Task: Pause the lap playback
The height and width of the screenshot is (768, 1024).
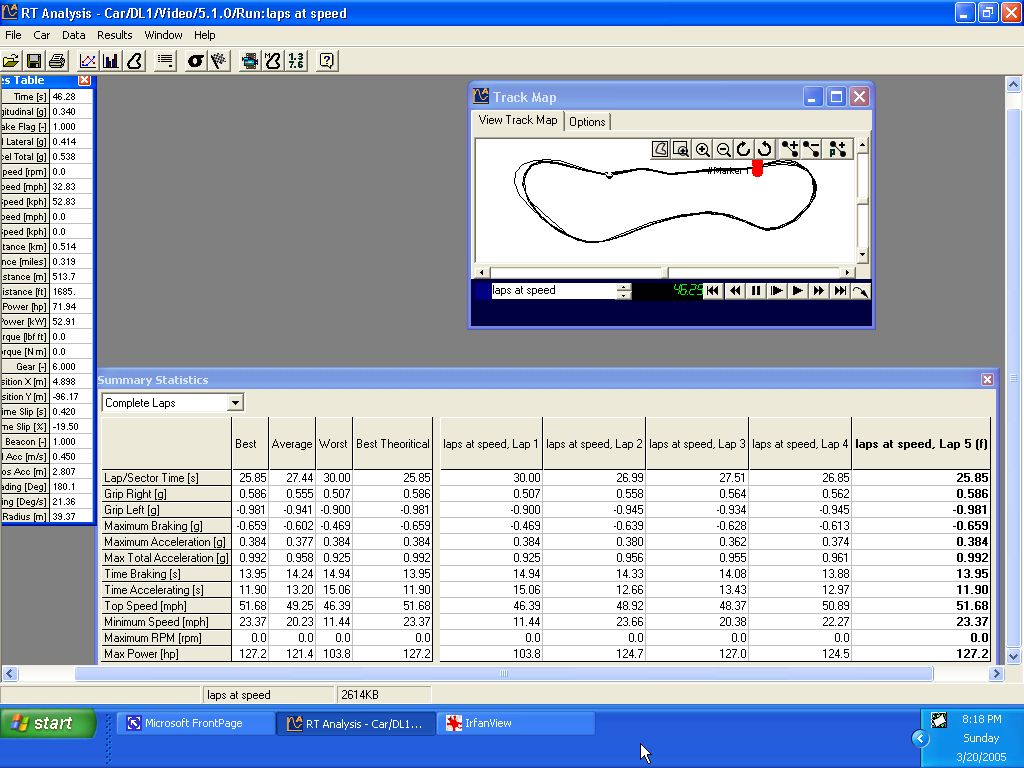Action: [x=756, y=291]
